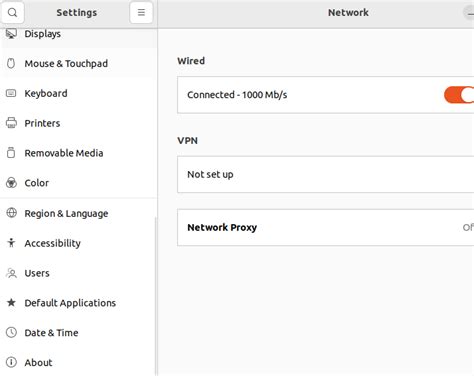Click the mouse icon beside Mouse & Touchpad
The image size is (474, 376).
coord(11,63)
